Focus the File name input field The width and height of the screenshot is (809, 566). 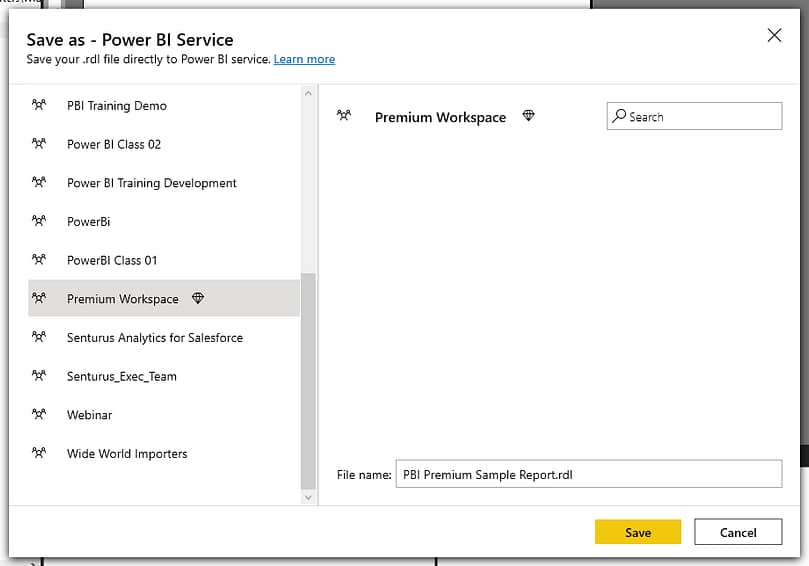[589, 474]
